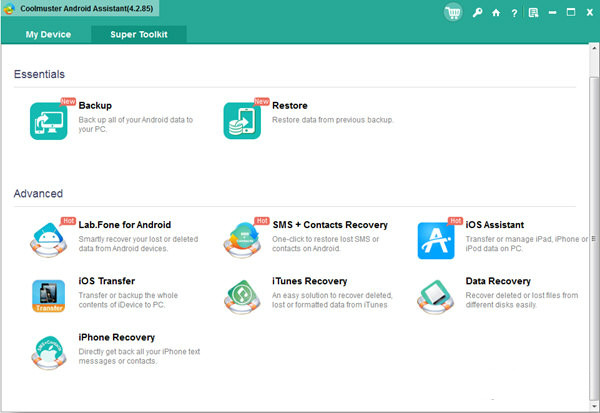The image size is (600, 413).
Task: Click the vertical scrollbar thumb
Action: pyautogui.click(x=594, y=238)
